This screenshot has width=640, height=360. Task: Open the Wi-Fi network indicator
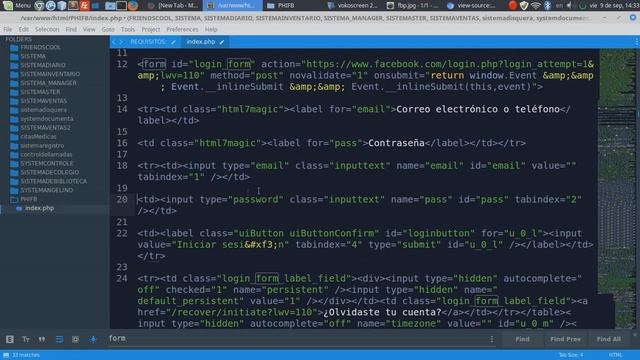(536, 5)
